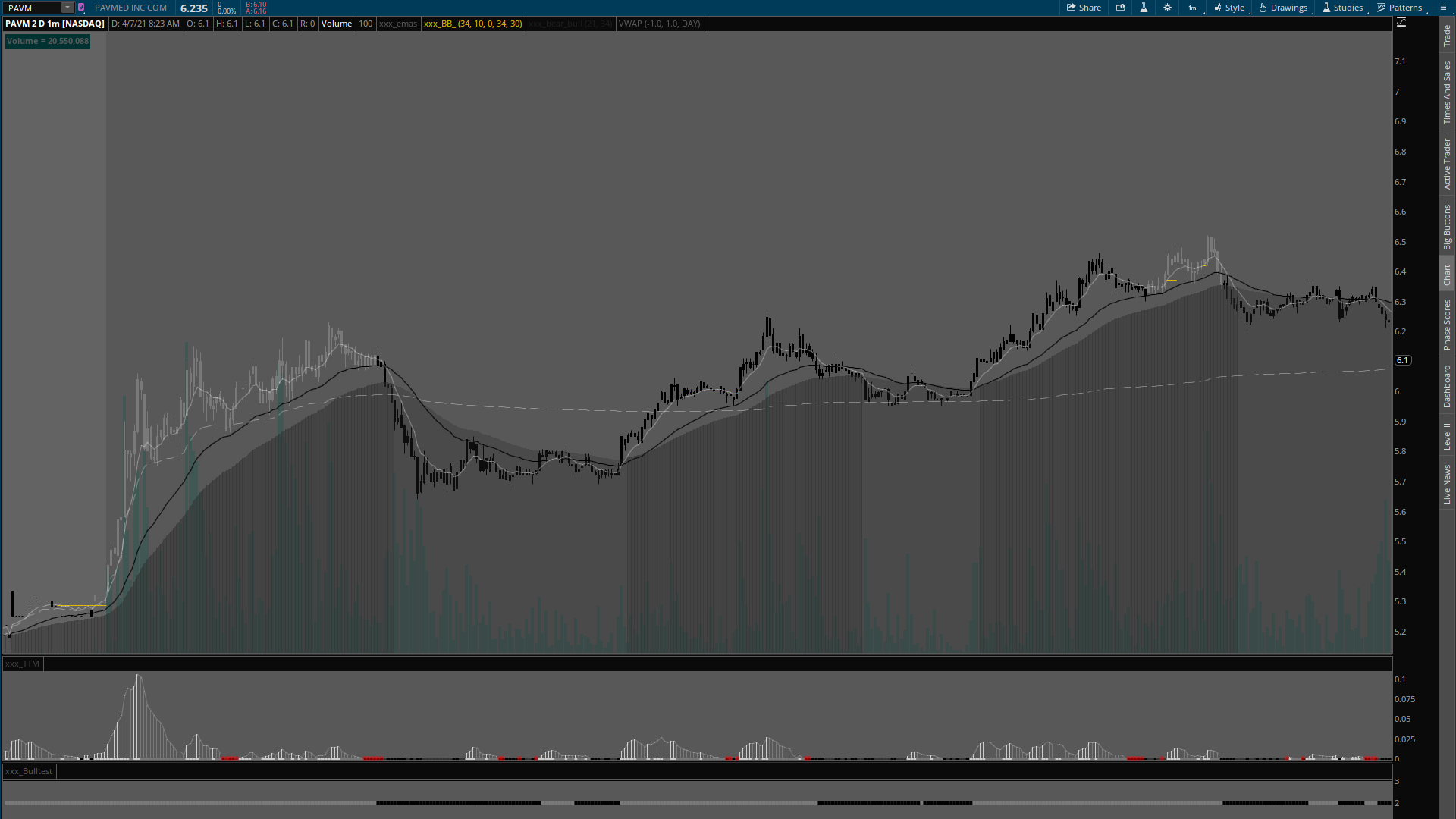Open the Studies menu
This screenshot has height=819, width=1456.
[x=1342, y=8]
